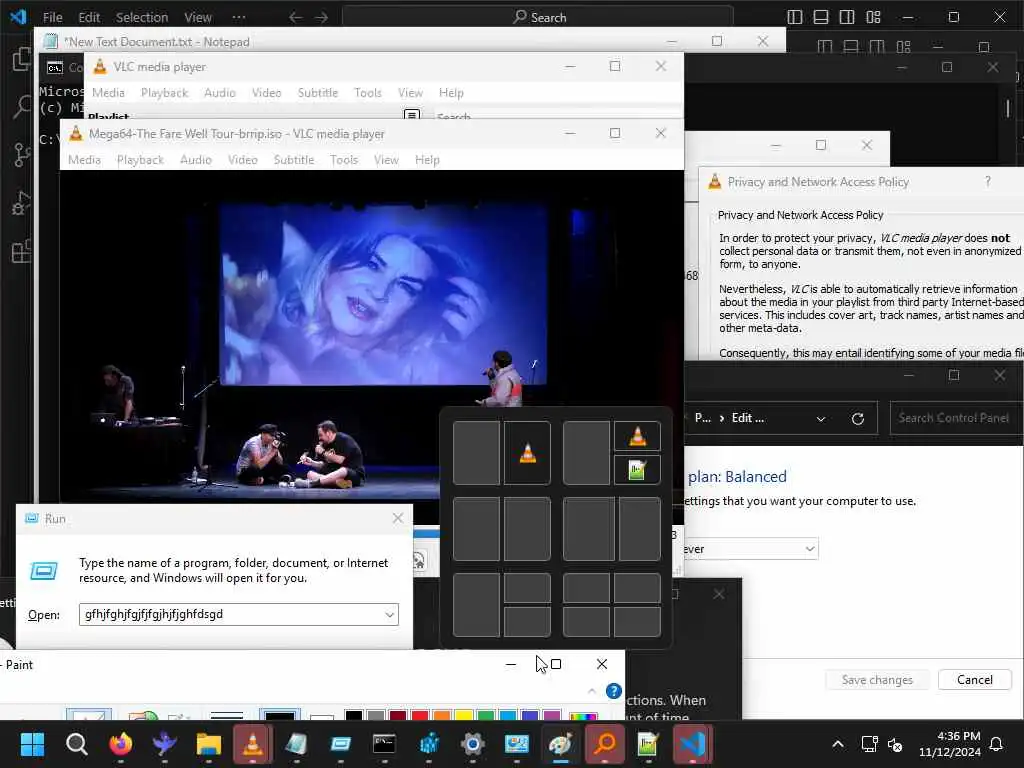Click the question mark on VLC Privacy dialog
1024x768 pixels.
tap(987, 182)
